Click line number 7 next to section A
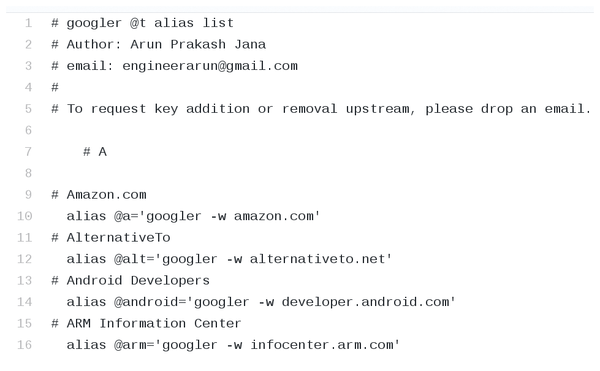The height and width of the screenshot is (371, 600). click(29, 152)
